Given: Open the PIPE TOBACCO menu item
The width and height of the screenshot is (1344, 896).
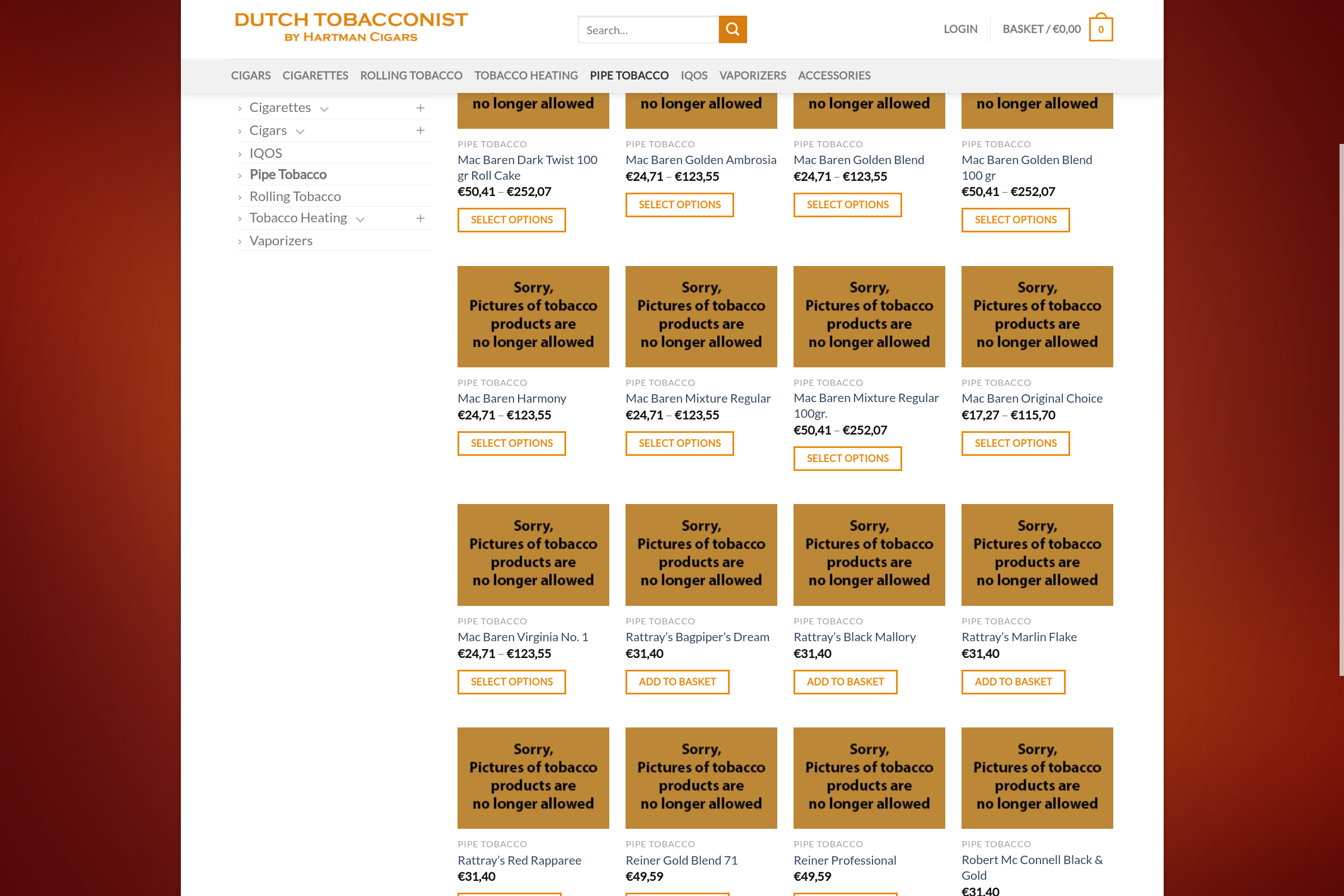Looking at the screenshot, I should coord(629,76).
